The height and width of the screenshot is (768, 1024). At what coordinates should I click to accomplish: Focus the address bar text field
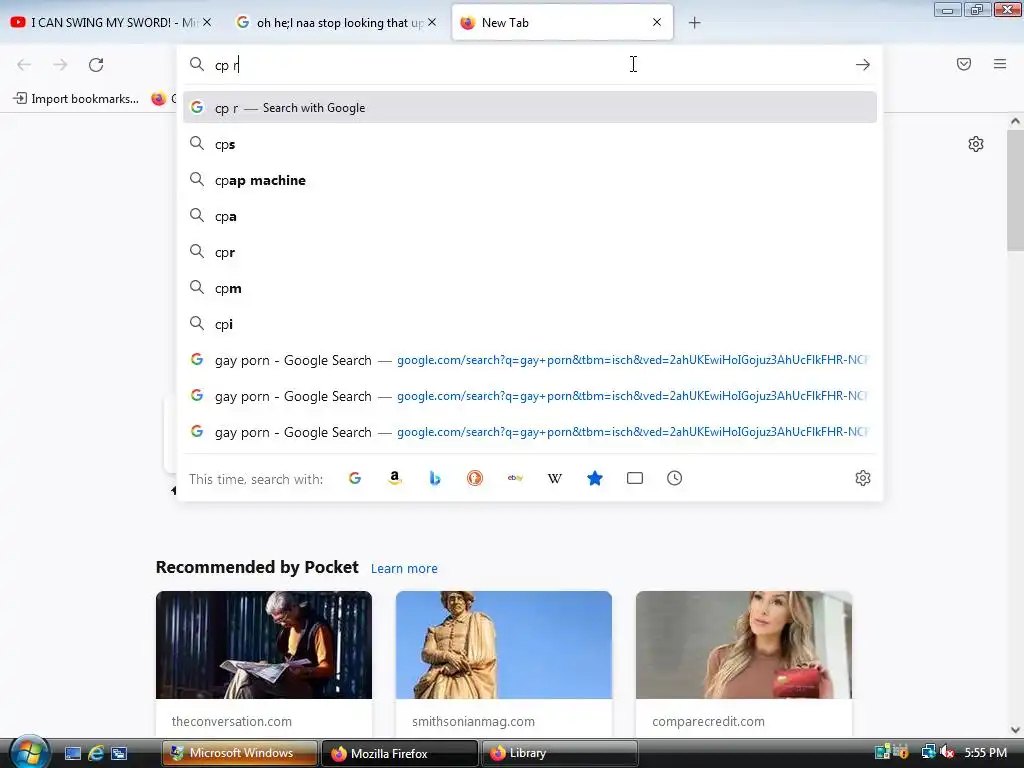click(530, 64)
